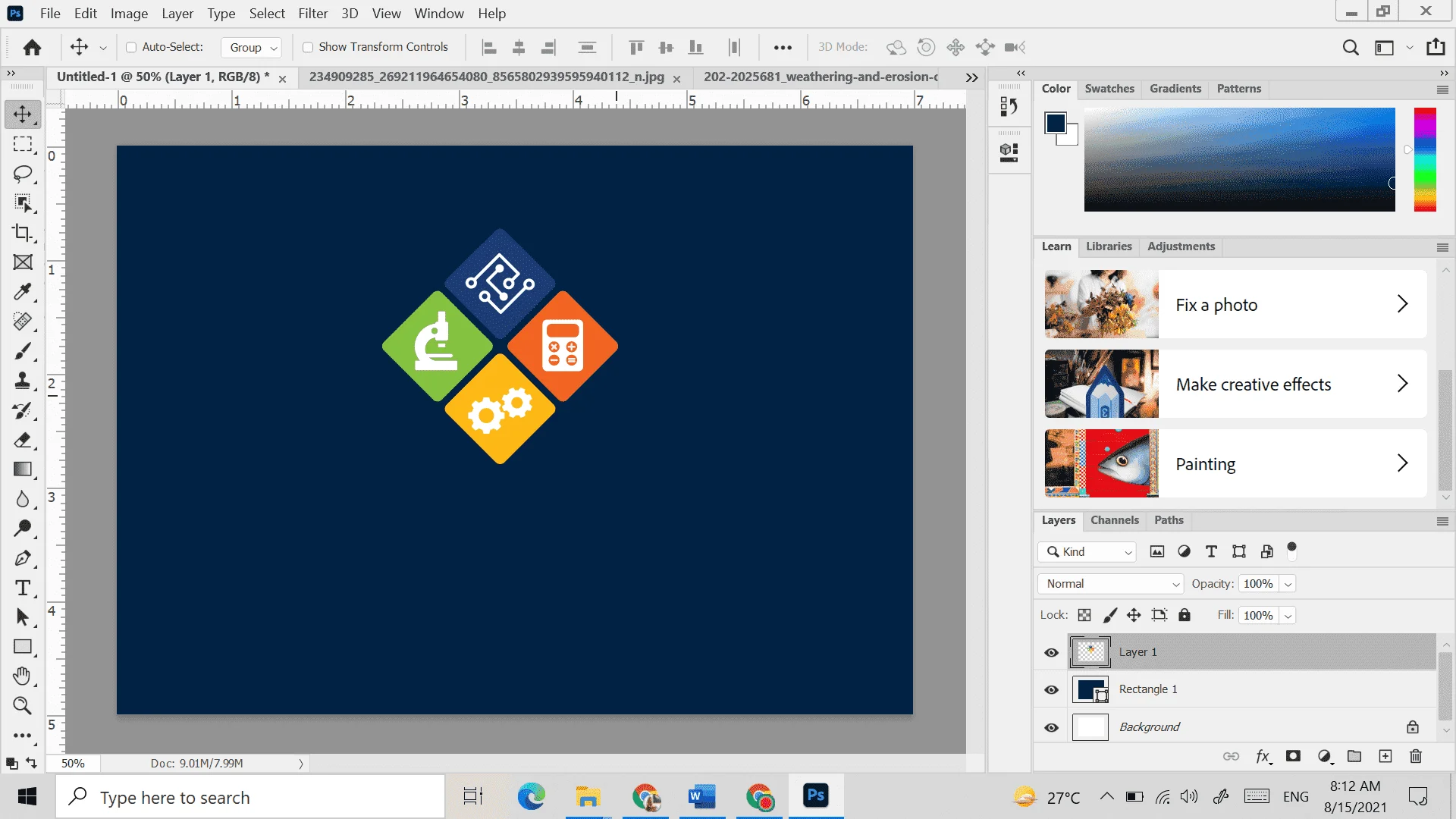This screenshot has width=1456, height=819.
Task: Select the Eraser tool
Action: [23, 440]
